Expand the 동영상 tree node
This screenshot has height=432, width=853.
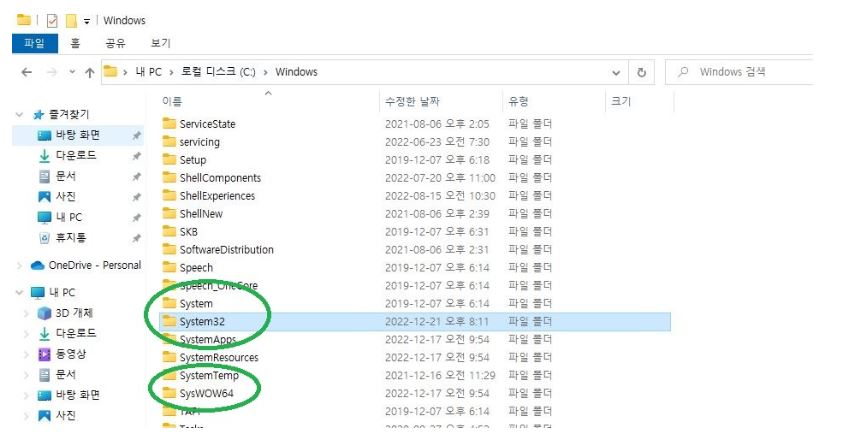click(x=26, y=354)
